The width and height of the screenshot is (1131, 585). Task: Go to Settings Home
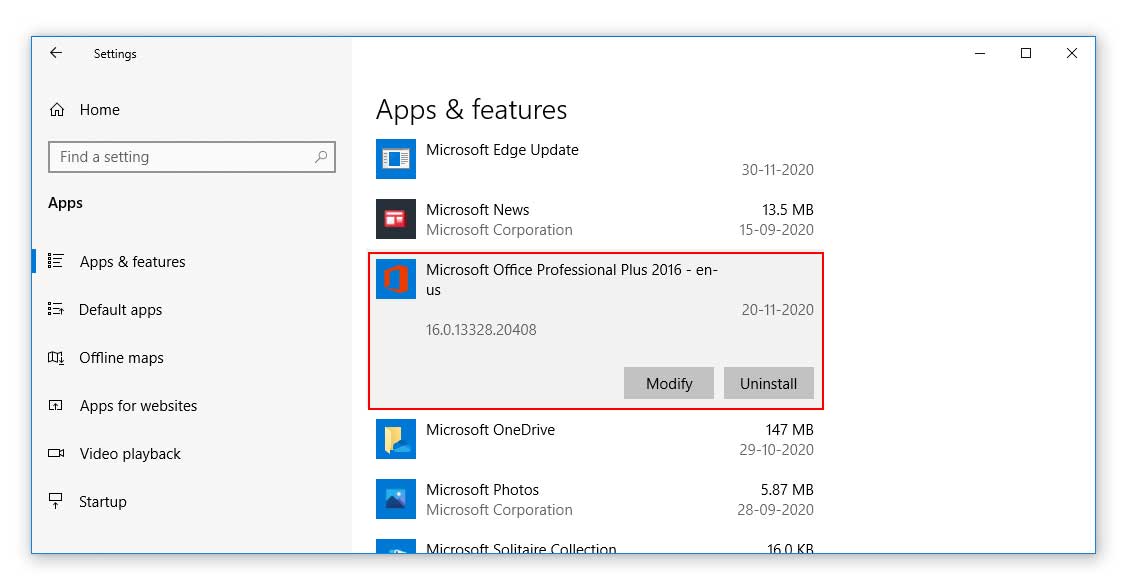coord(100,110)
